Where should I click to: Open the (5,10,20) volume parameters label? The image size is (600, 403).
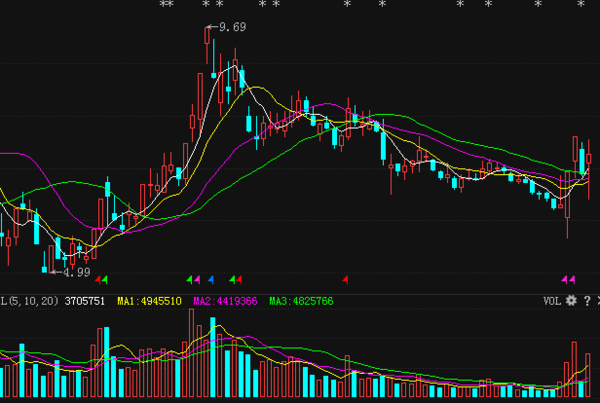(33, 301)
